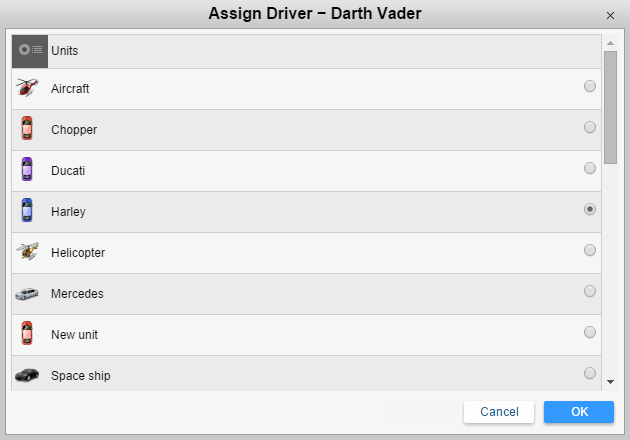This screenshot has height=440, width=630.
Task: Click the blue Harley car icon
Action: (27, 211)
